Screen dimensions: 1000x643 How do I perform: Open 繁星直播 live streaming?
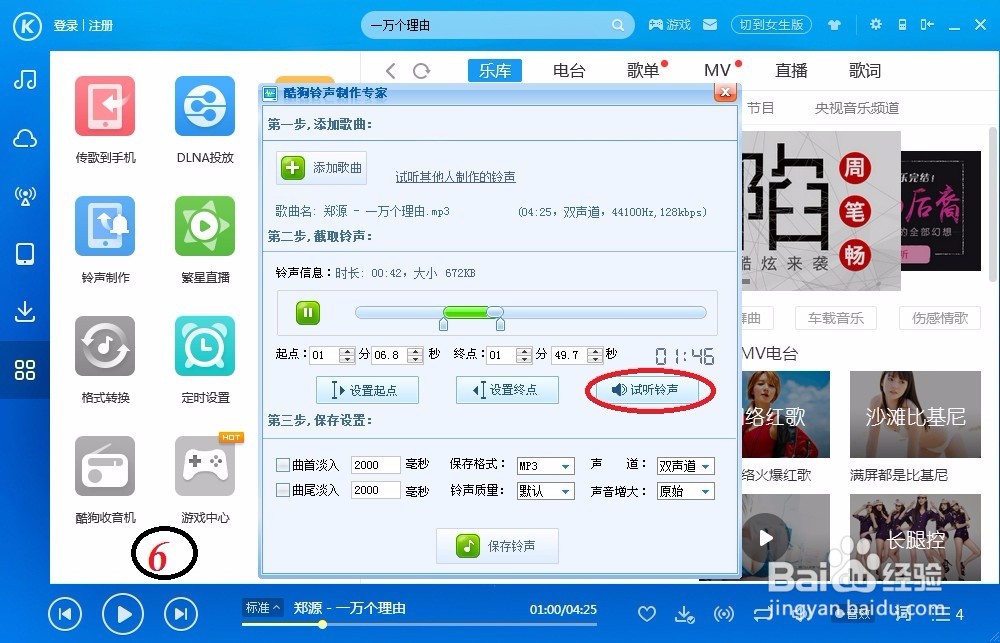coord(205,226)
